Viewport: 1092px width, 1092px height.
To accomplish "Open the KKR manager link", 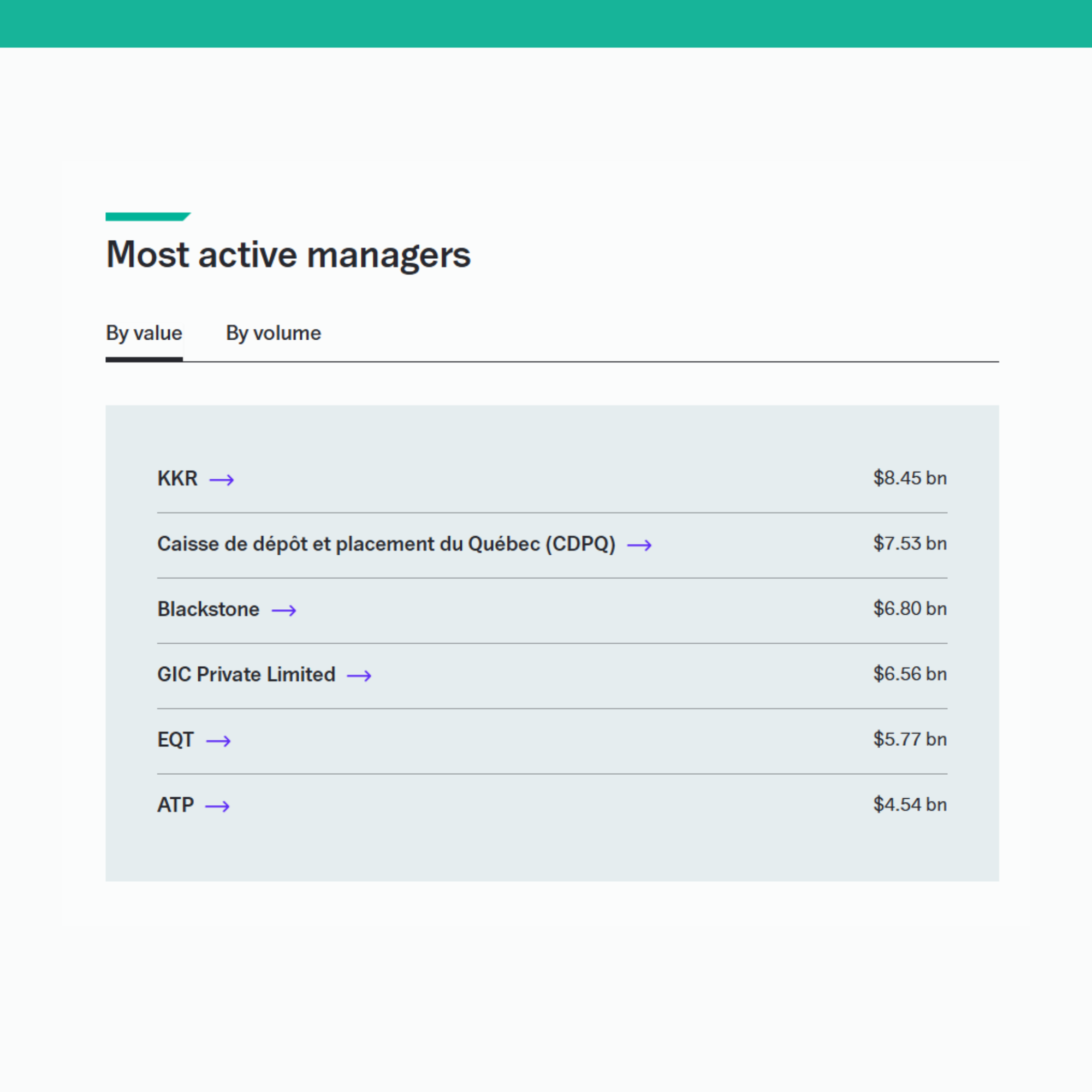I will coord(177,478).
